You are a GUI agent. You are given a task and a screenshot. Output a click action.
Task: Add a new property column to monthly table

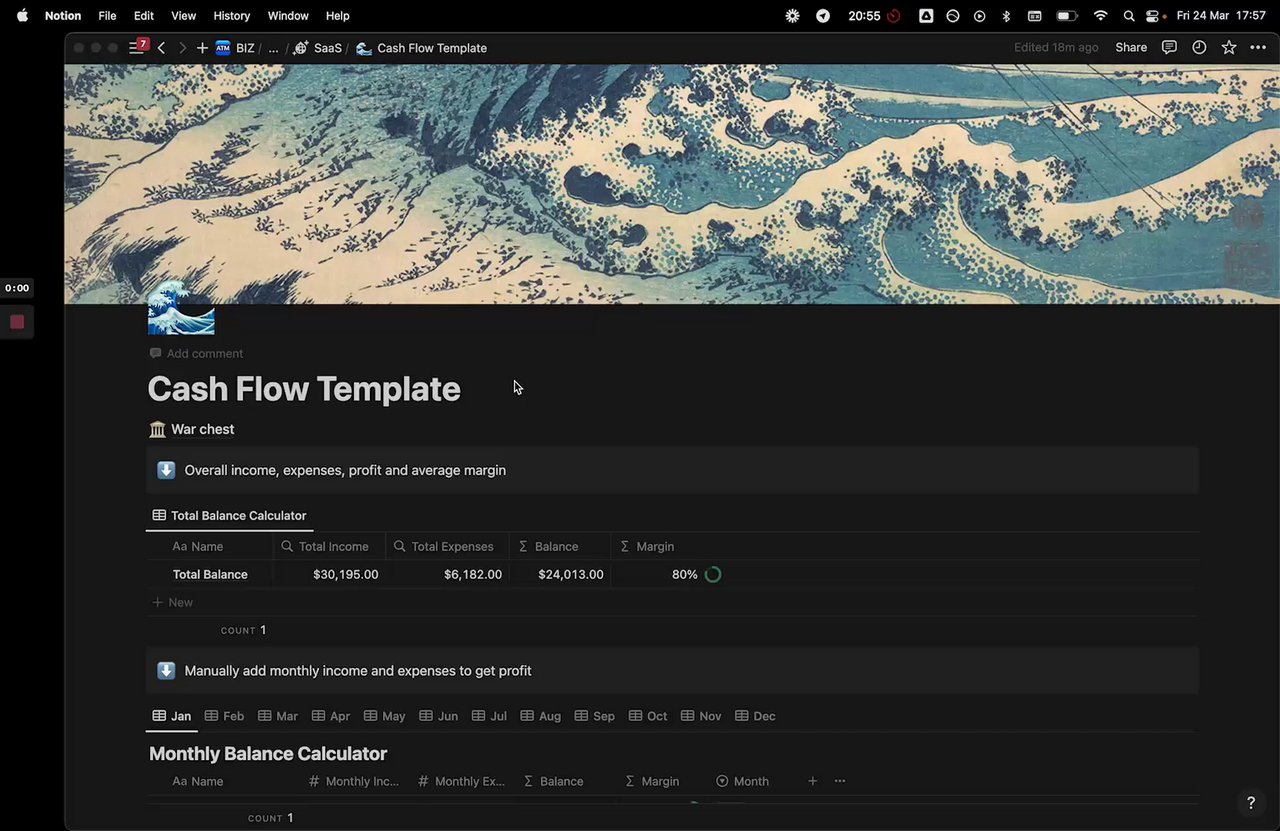[x=812, y=781]
